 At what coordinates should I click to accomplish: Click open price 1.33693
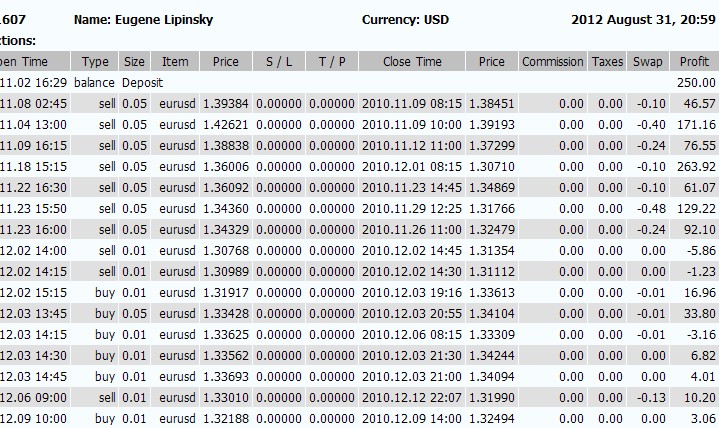pos(226,377)
